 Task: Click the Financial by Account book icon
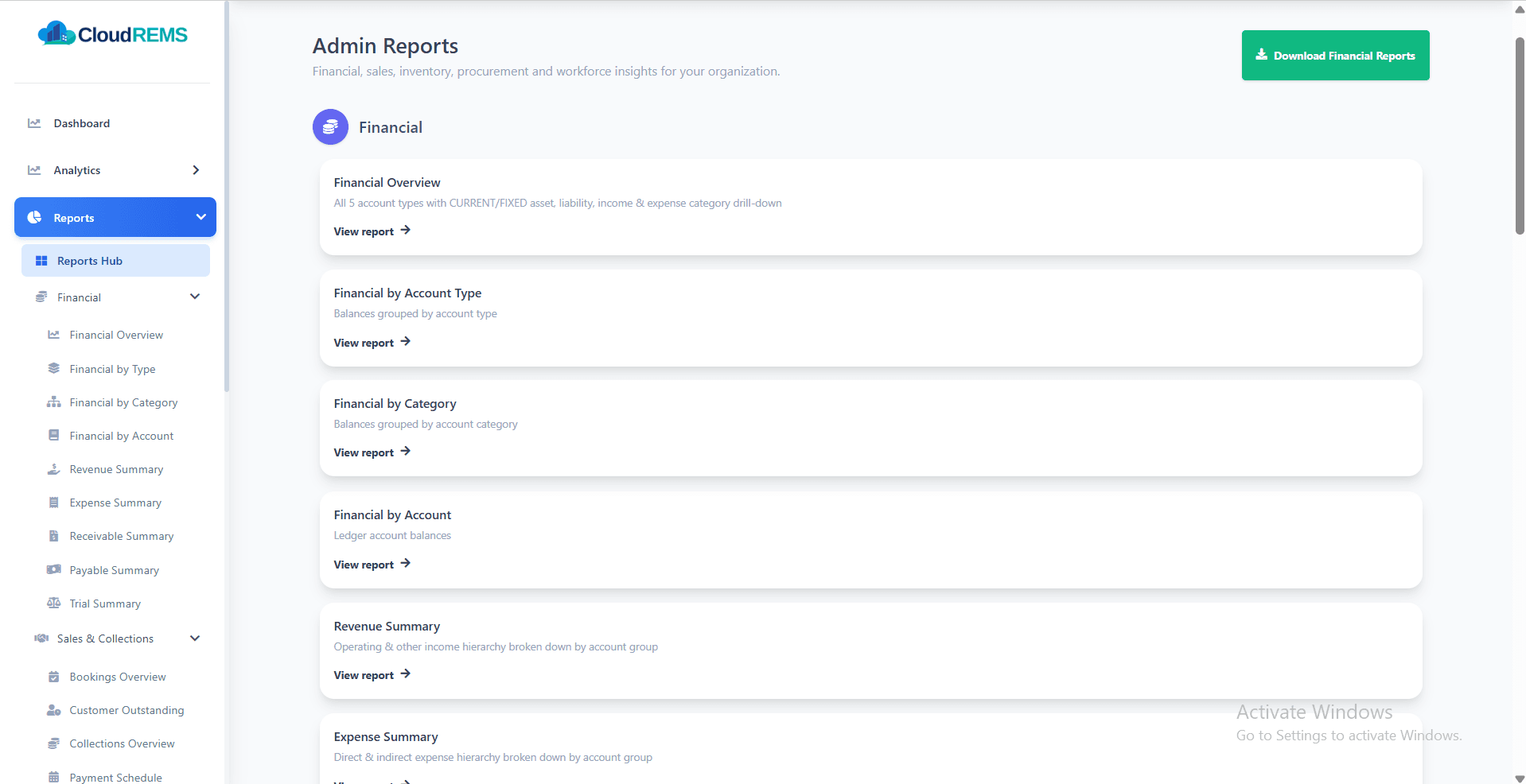53,435
